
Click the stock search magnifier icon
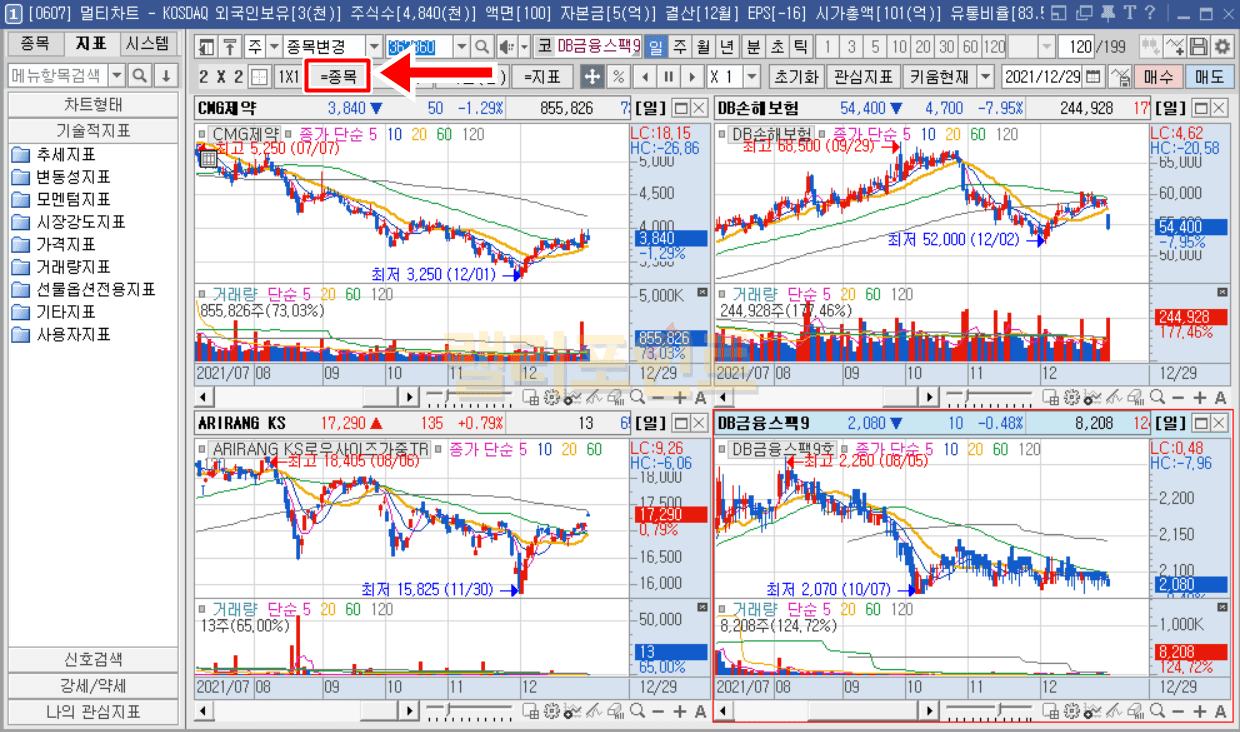coord(482,47)
